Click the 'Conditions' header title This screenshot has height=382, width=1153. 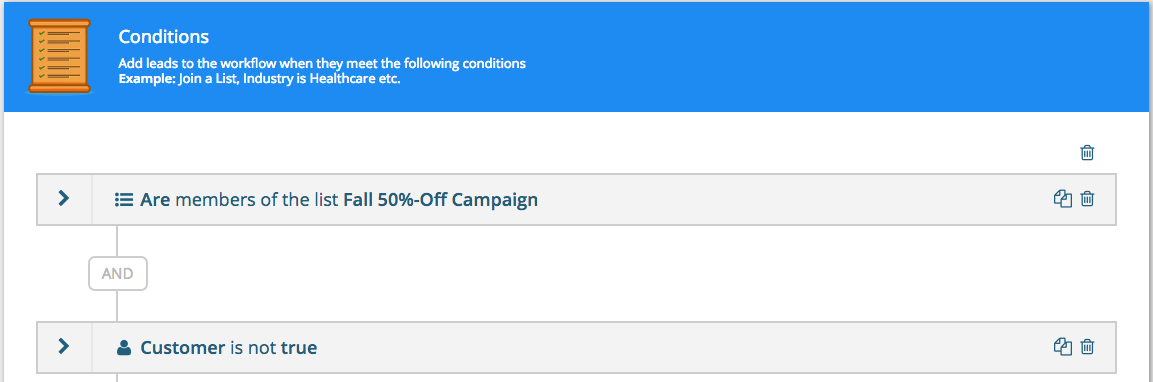coord(164,37)
